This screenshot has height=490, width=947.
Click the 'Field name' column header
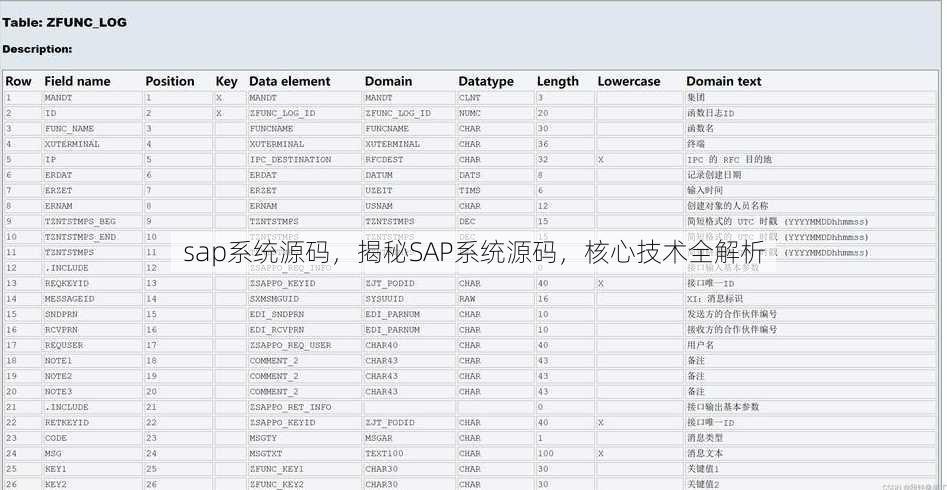[x=77, y=81]
